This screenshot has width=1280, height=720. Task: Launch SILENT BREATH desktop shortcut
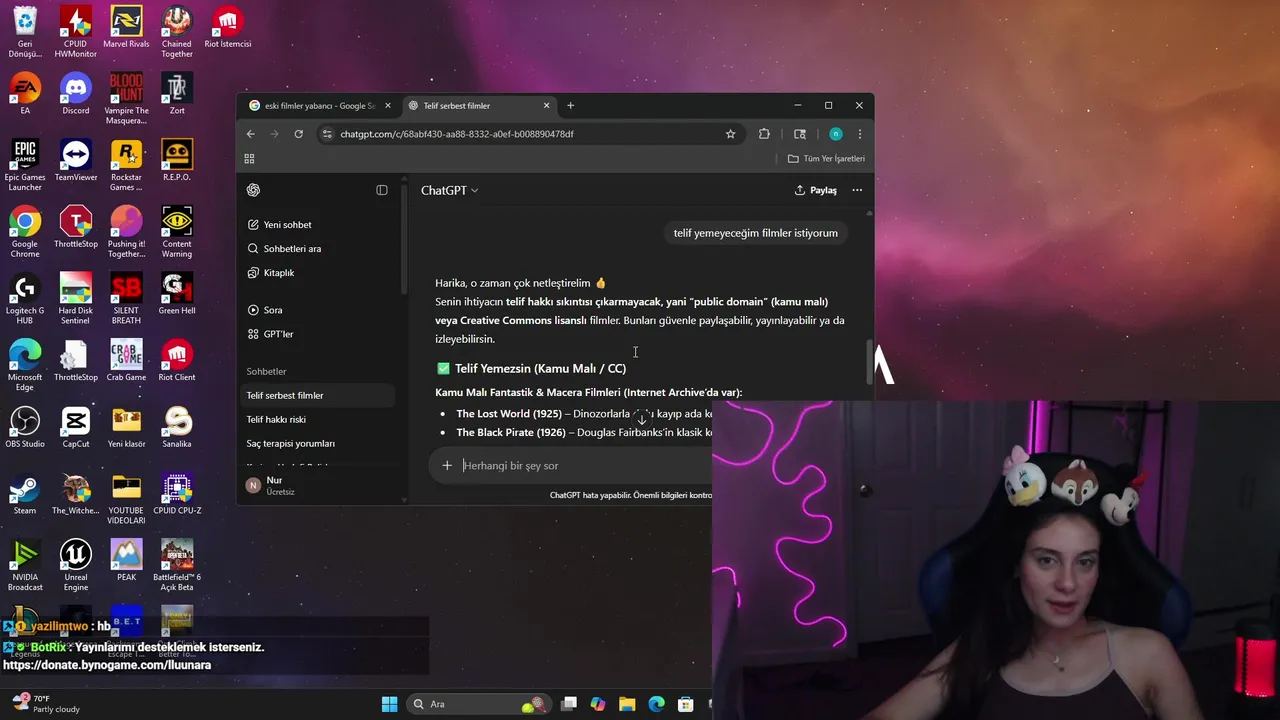coord(126,298)
